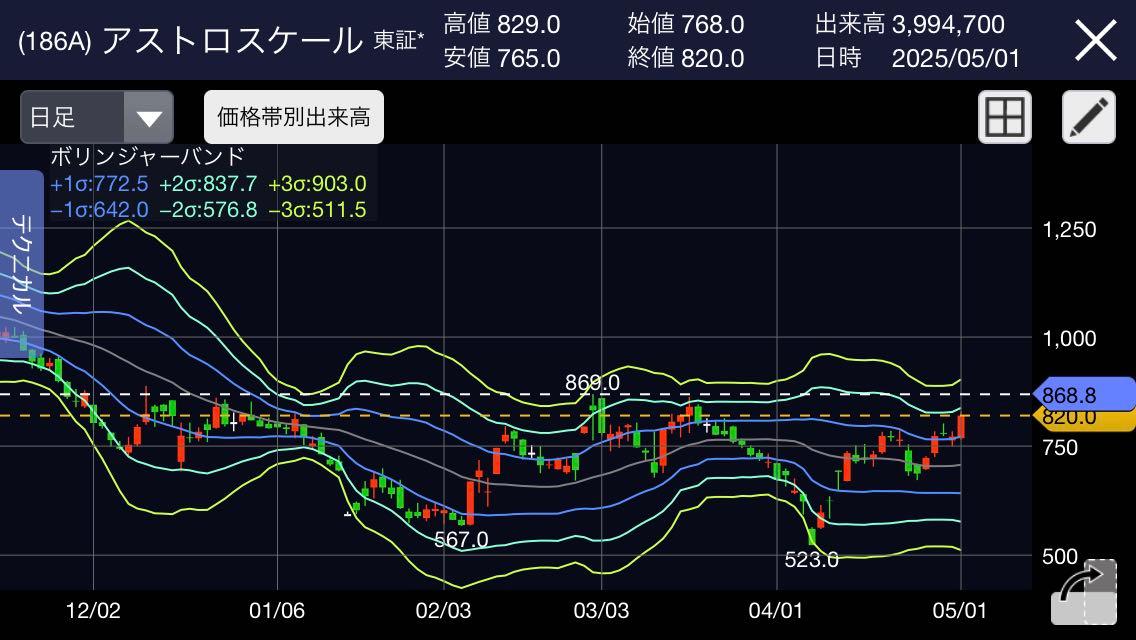Tap the screen rotation icon
This screenshot has width=1136, height=640.
click(1084, 594)
